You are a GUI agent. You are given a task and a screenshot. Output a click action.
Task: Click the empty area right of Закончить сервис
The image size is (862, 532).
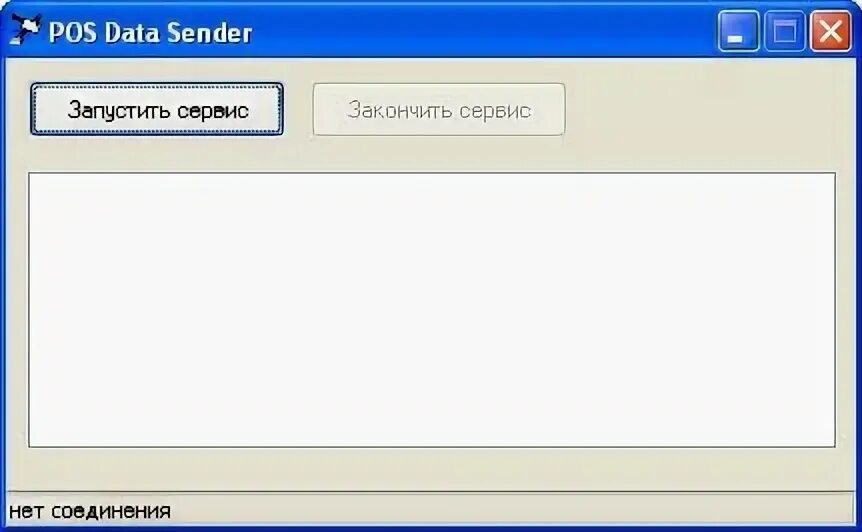coord(704,109)
